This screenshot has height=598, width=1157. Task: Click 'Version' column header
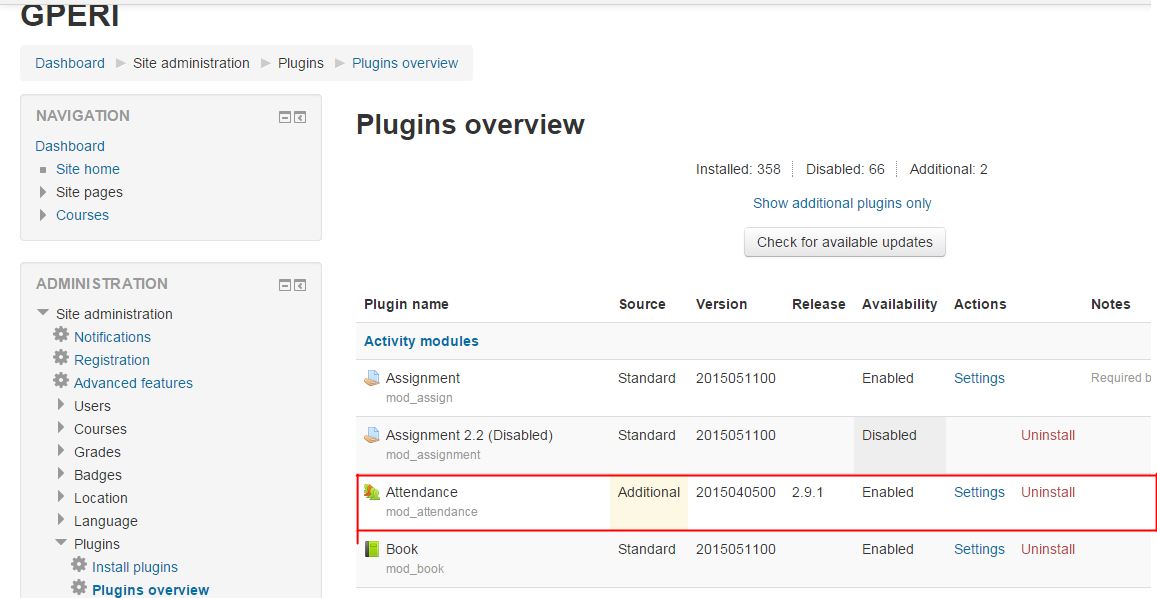(722, 304)
